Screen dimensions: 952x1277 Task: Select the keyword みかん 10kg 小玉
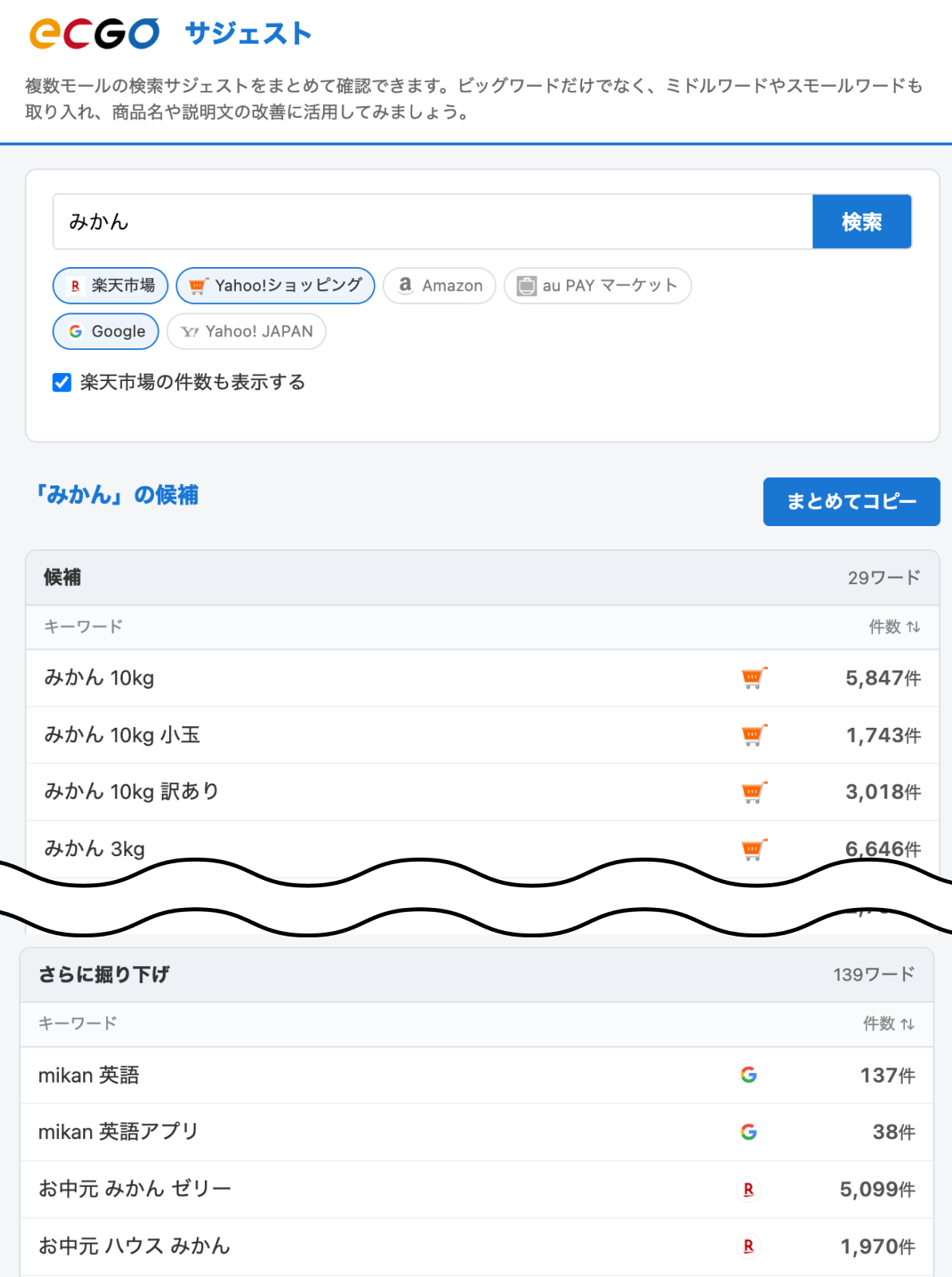[122, 735]
